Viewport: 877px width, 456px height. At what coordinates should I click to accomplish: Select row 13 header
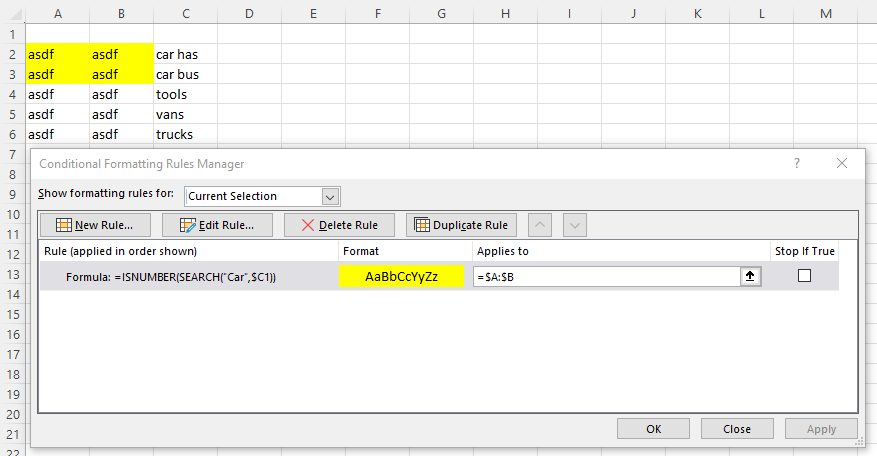point(13,274)
